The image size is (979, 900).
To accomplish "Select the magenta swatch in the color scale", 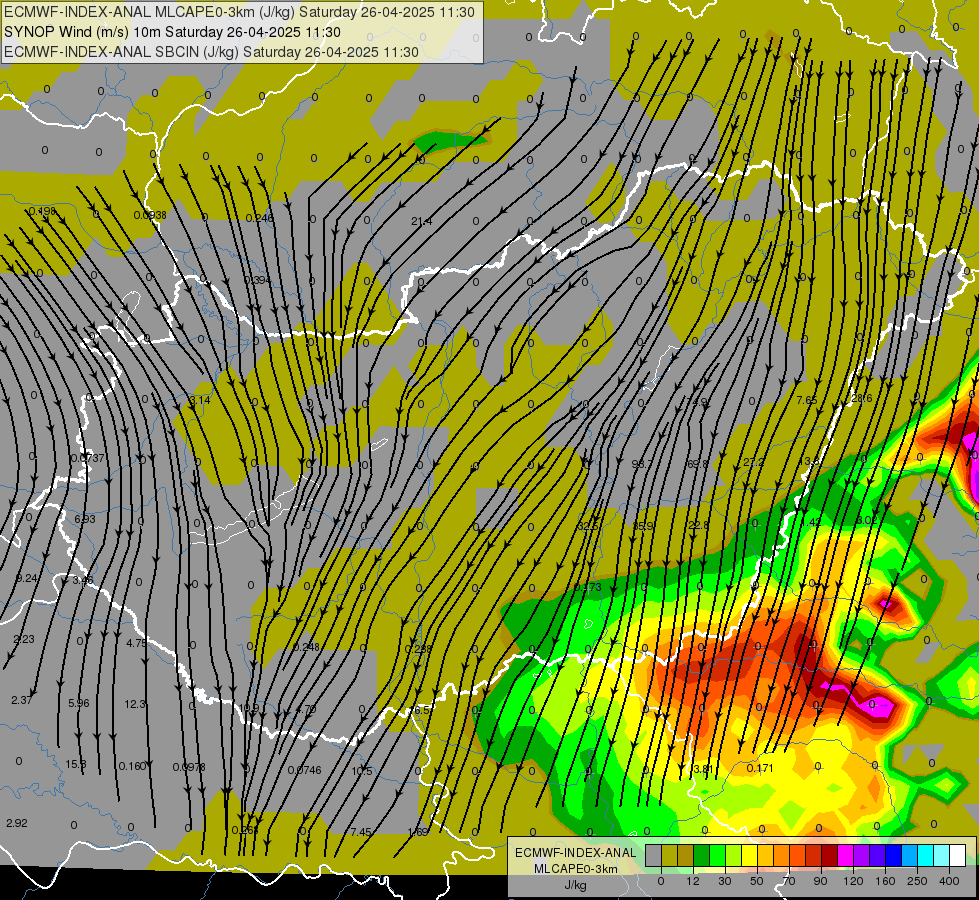I will point(845,855).
